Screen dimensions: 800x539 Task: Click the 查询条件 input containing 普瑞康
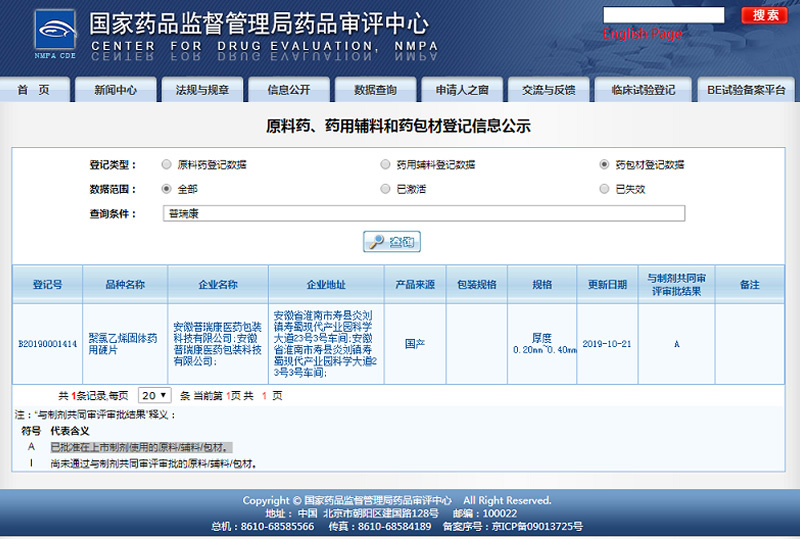(424, 213)
